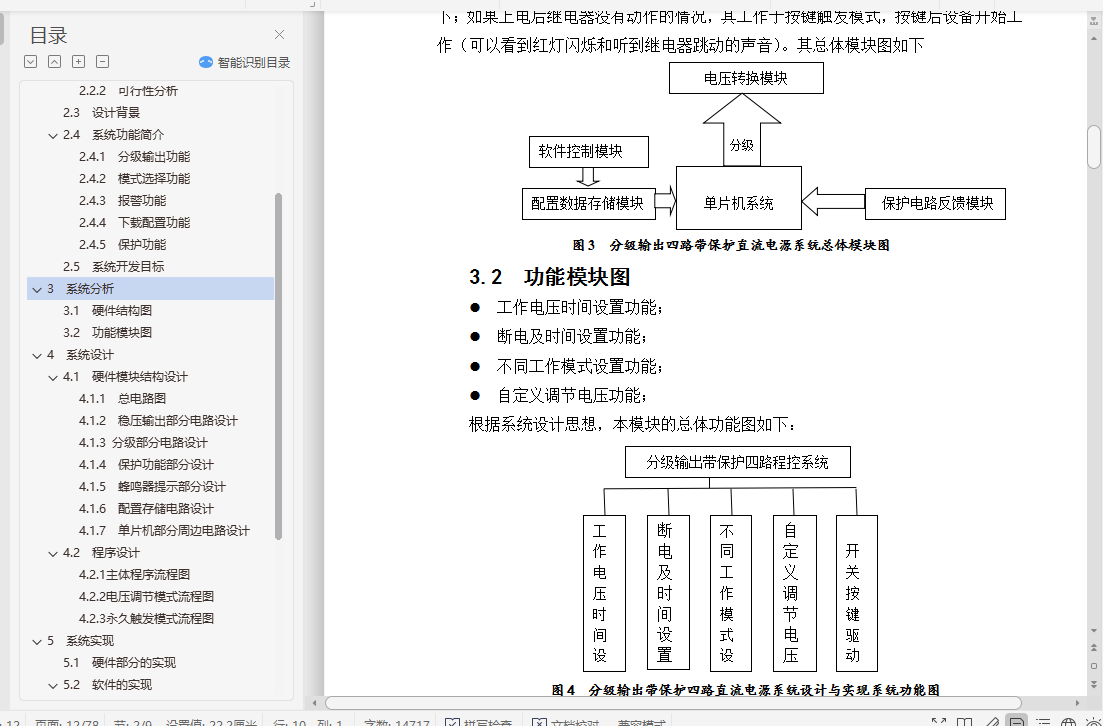The image size is (1103, 726).
Task: Click the 图3 figure caption text
Action: point(732,245)
